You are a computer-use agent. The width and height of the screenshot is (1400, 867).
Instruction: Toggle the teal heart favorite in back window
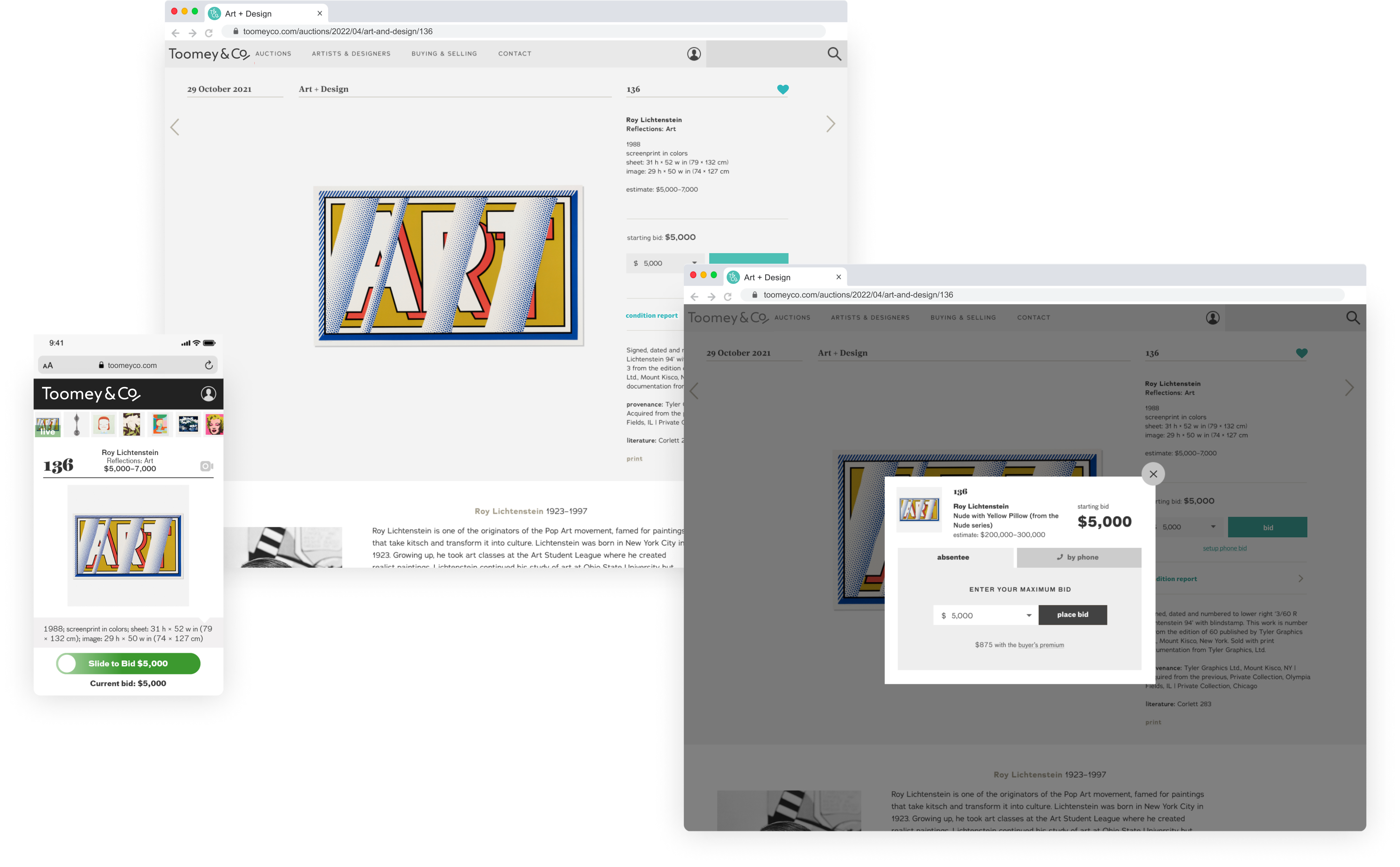[783, 90]
